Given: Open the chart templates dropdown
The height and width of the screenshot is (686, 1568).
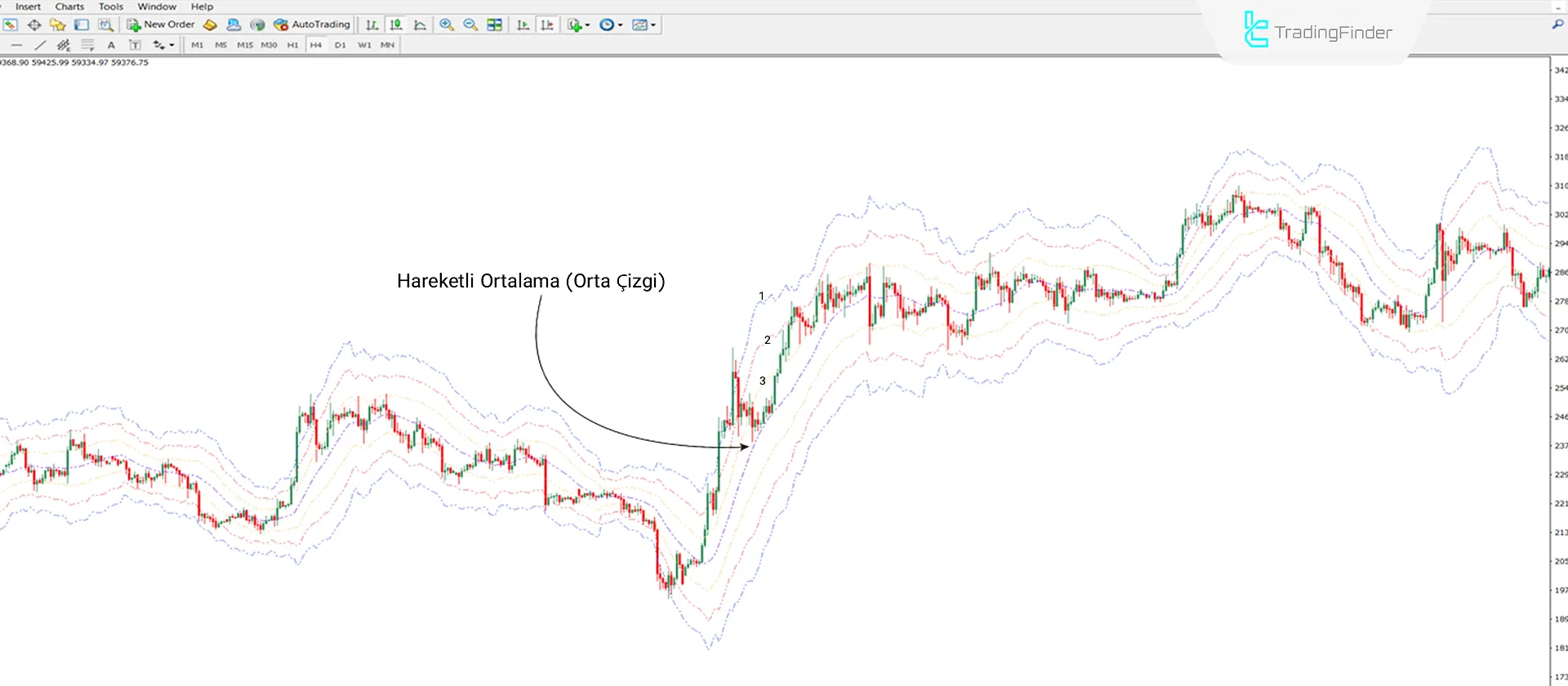Looking at the screenshot, I should (644, 24).
